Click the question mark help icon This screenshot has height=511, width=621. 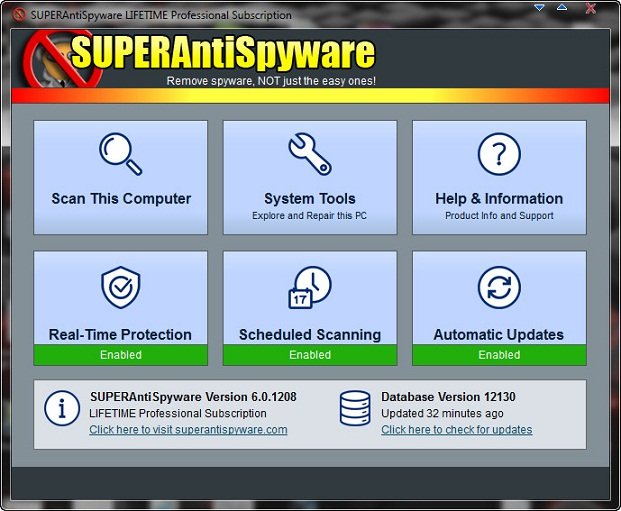click(x=499, y=154)
